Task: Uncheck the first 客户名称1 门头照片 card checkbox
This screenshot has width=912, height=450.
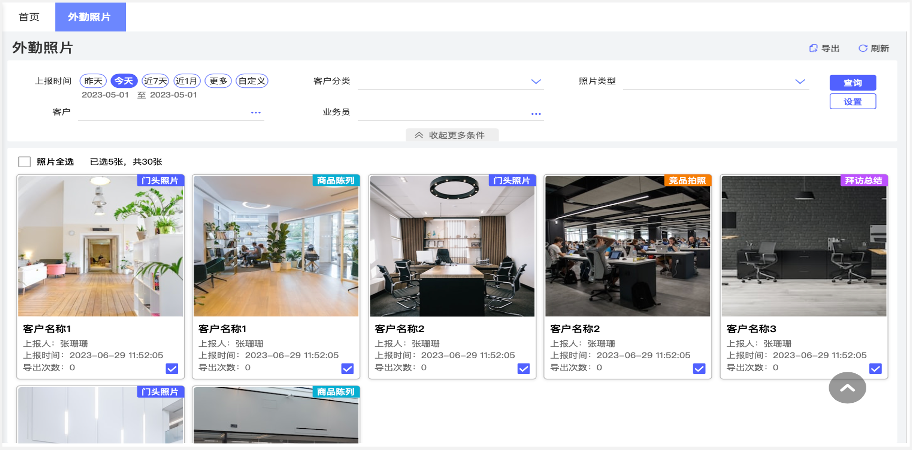Action: coord(172,369)
